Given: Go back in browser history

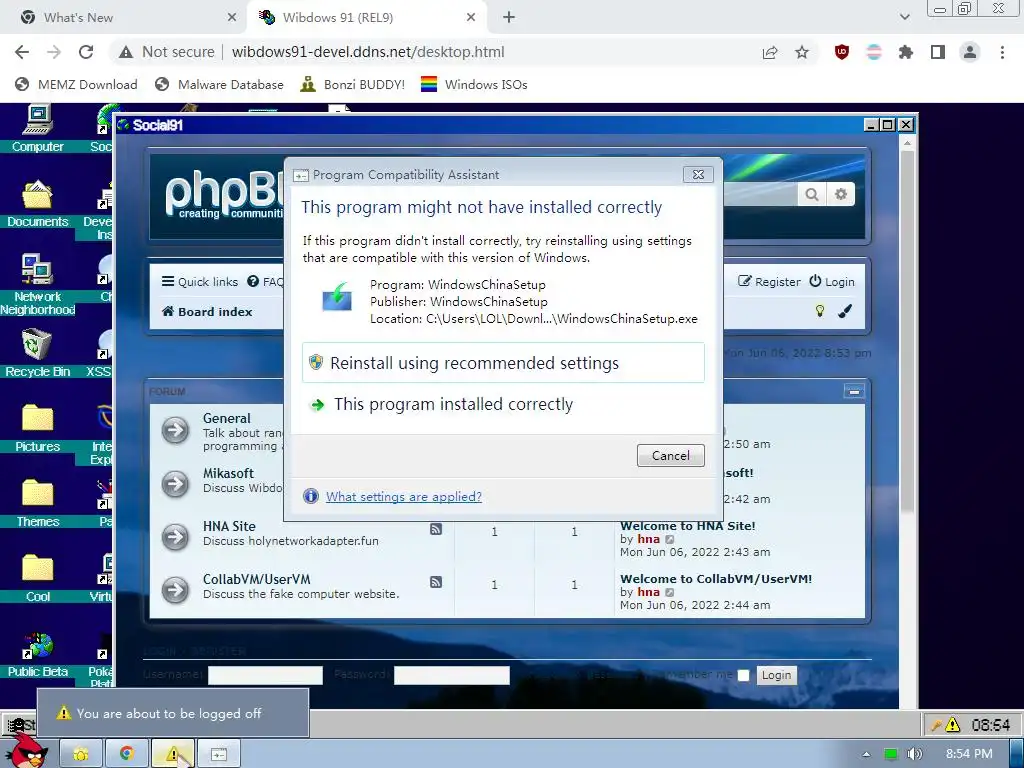Looking at the screenshot, I should (22, 52).
